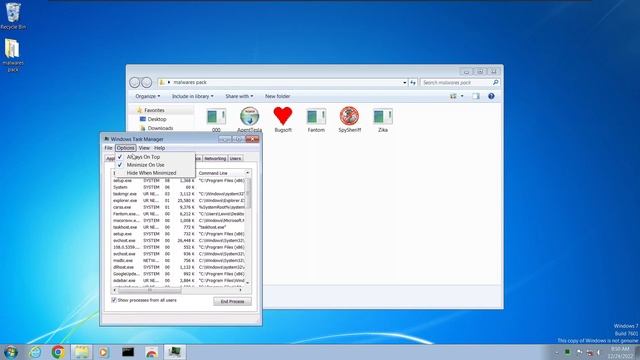Image resolution: width=640 pixels, height=360 pixels.
Task: Select the Fantom file icon
Action: coord(316,120)
